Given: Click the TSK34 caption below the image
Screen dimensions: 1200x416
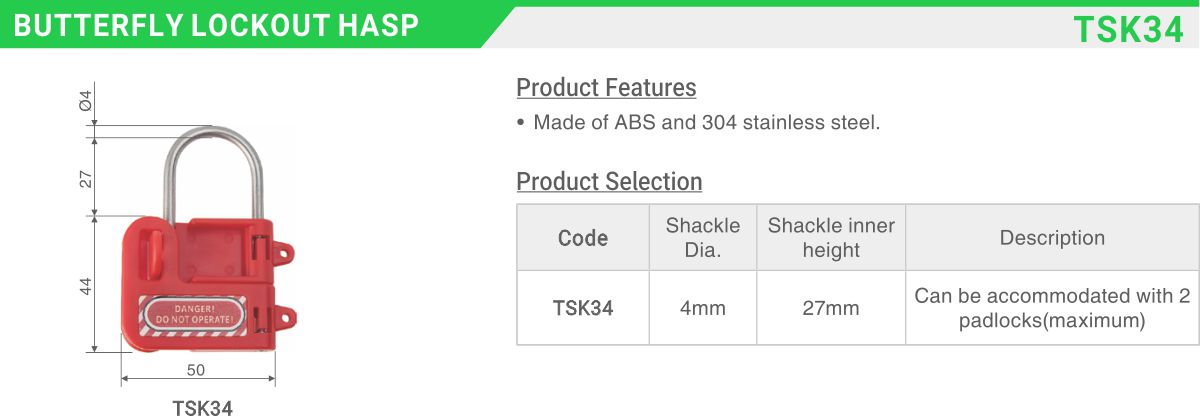Looking at the screenshot, I should (x=202, y=408).
